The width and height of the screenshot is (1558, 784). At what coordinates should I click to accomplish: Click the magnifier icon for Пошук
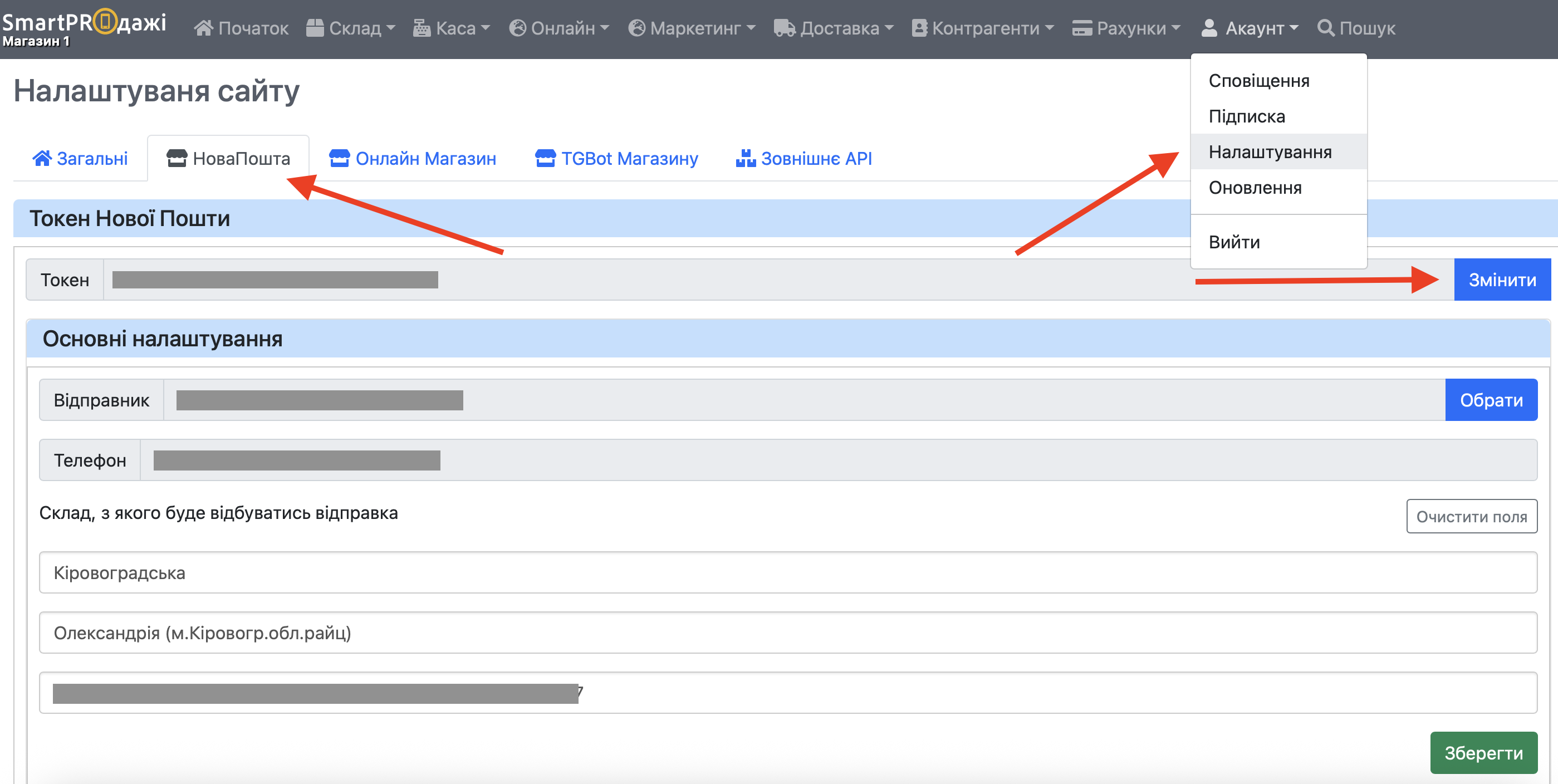pos(1326,28)
